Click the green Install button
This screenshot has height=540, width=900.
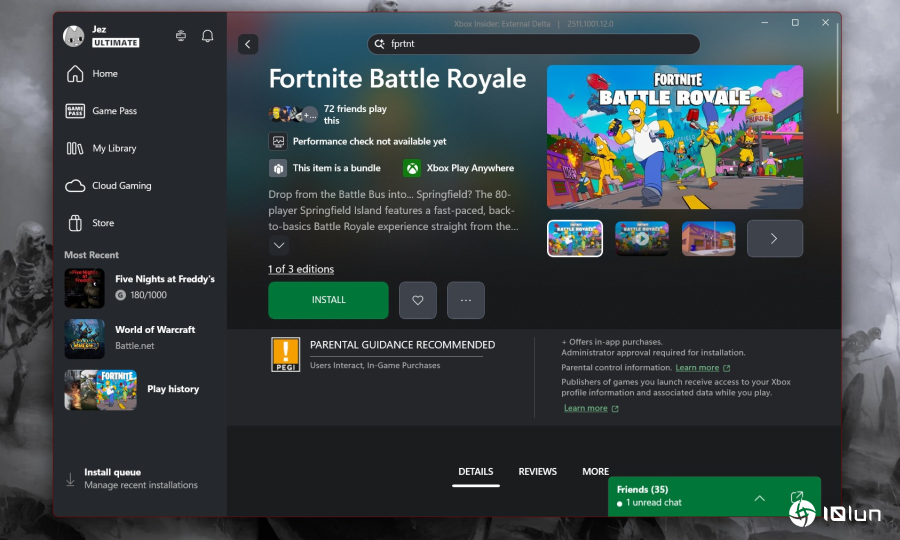(328, 300)
